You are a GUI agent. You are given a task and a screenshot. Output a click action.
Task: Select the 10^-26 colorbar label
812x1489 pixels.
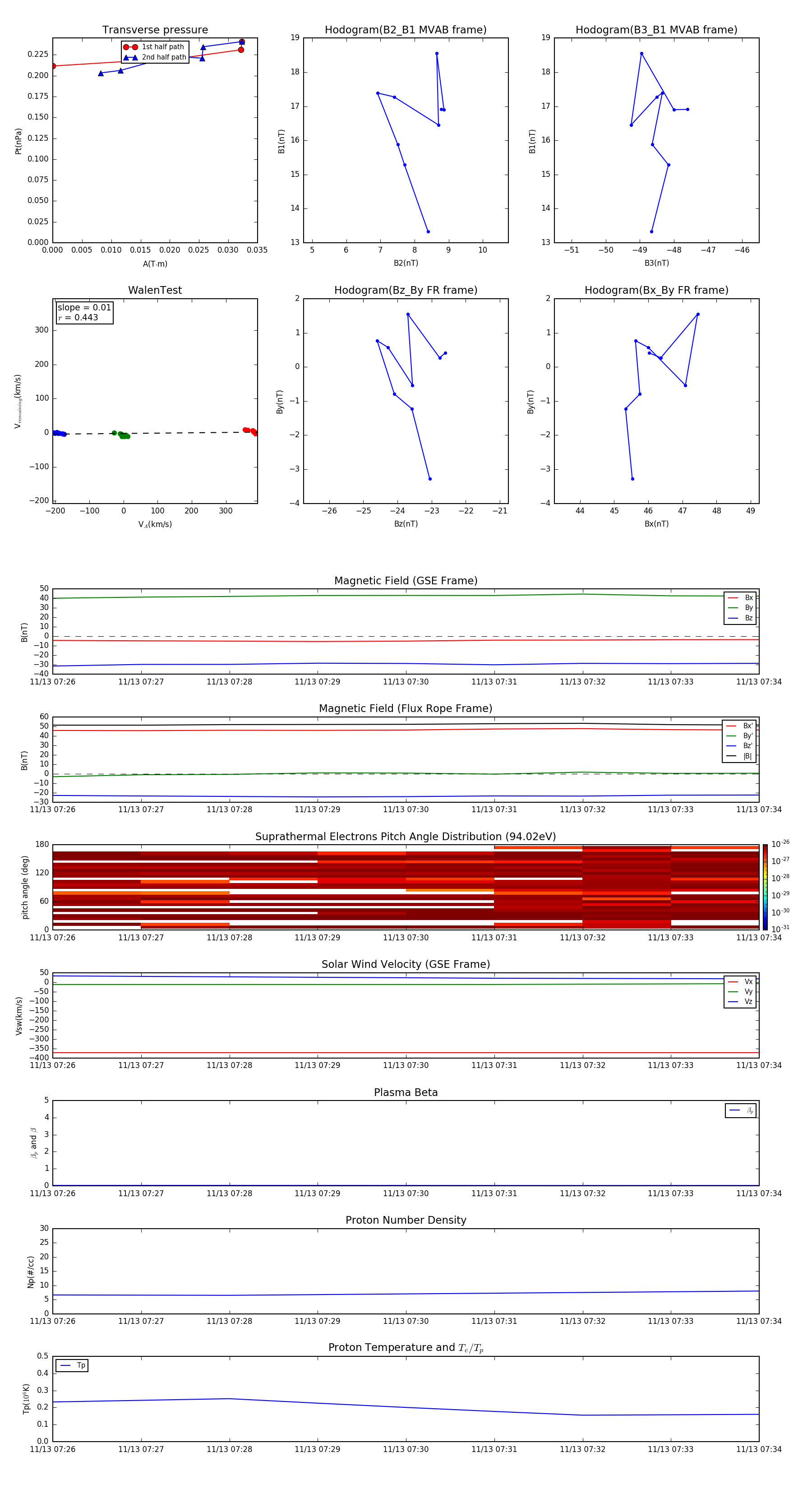click(x=780, y=844)
